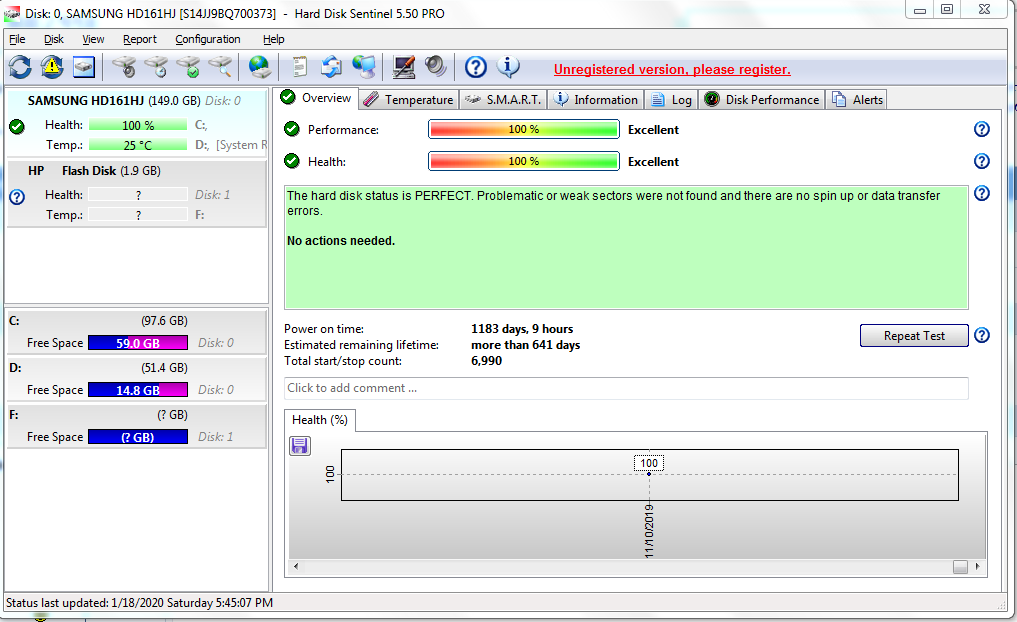Click the graph scrollbar right arrow
Image resolution: width=1017 pixels, height=622 pixels.
pyautogui.click(x=977, y=566)
